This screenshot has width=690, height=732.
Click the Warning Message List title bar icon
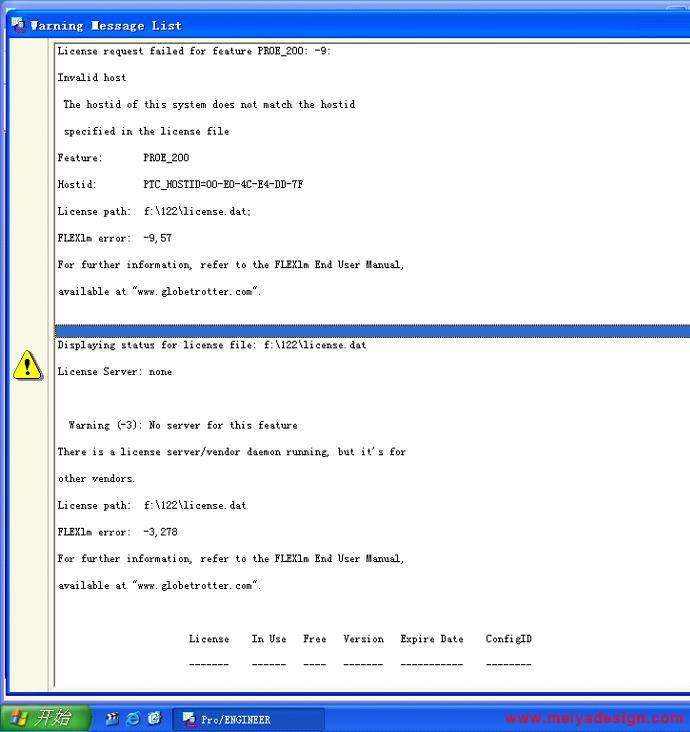point(18,25)
